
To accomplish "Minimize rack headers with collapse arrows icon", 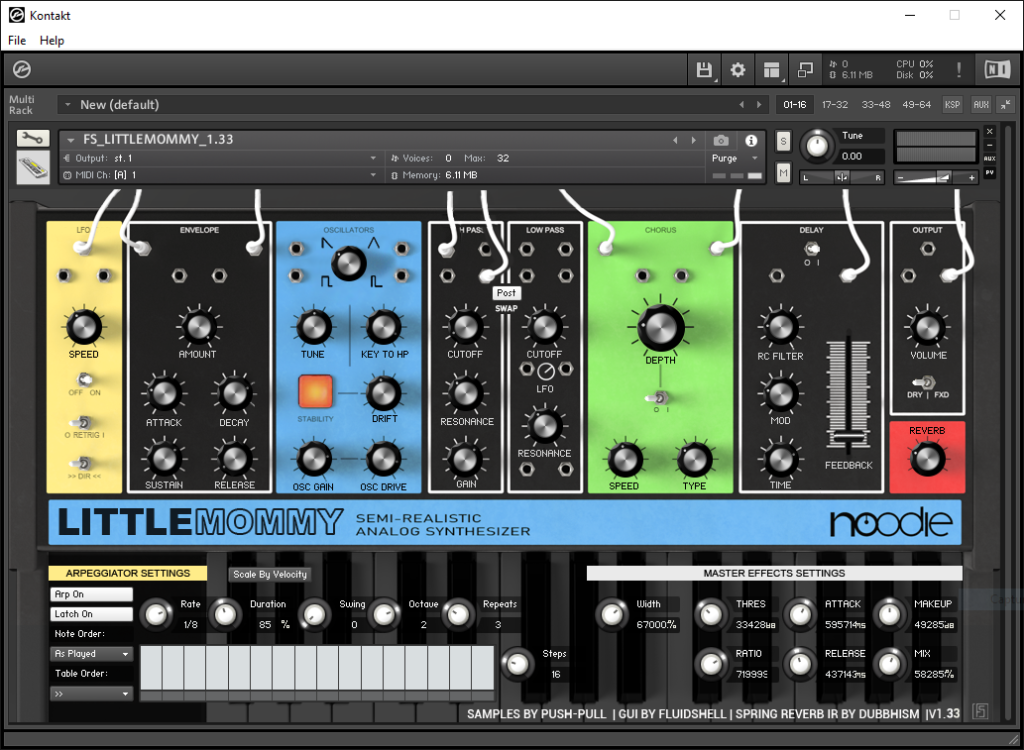I will (x=1006, y=105).
